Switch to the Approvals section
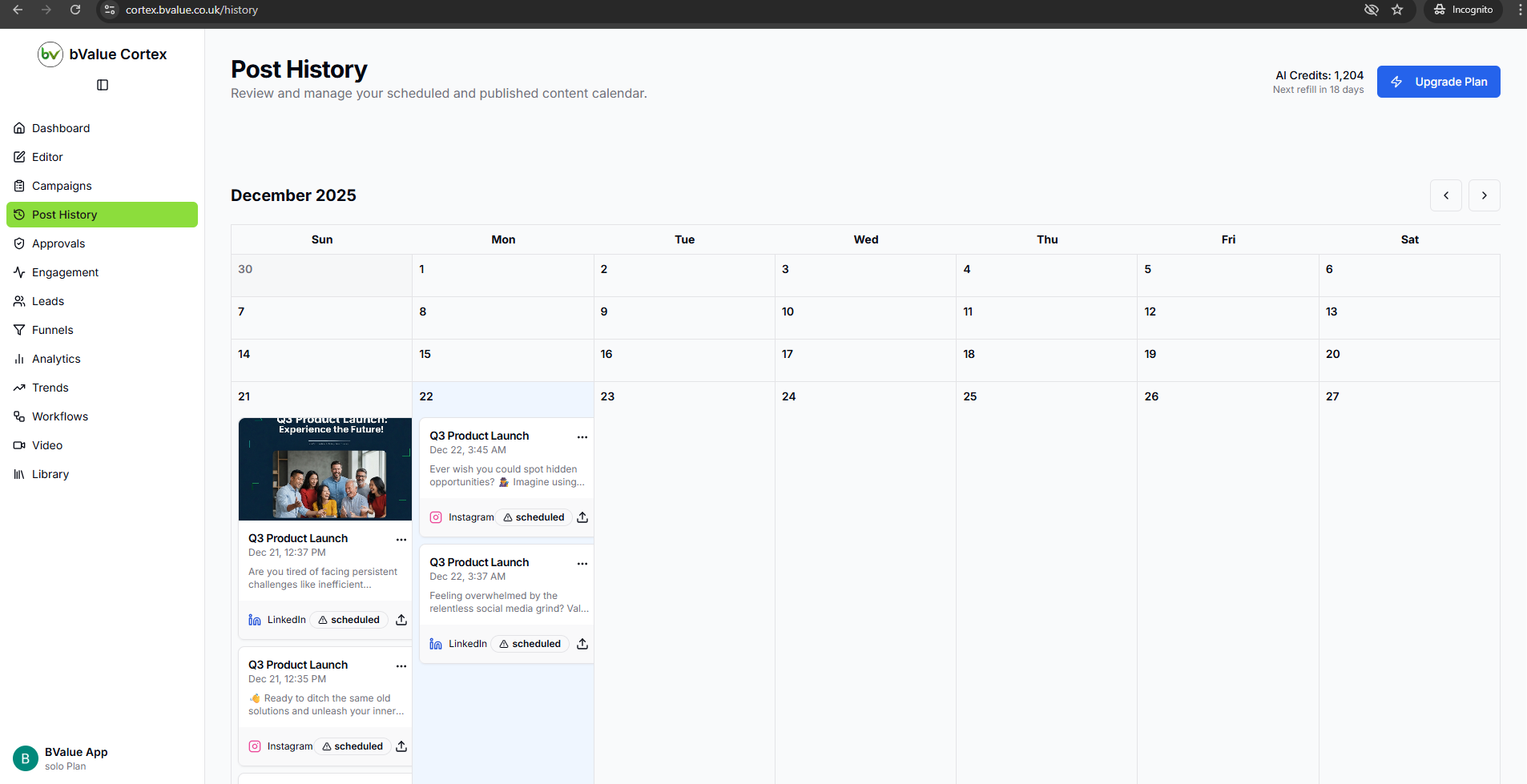The height and width of the screenshot is (784, 1527). 18,243
